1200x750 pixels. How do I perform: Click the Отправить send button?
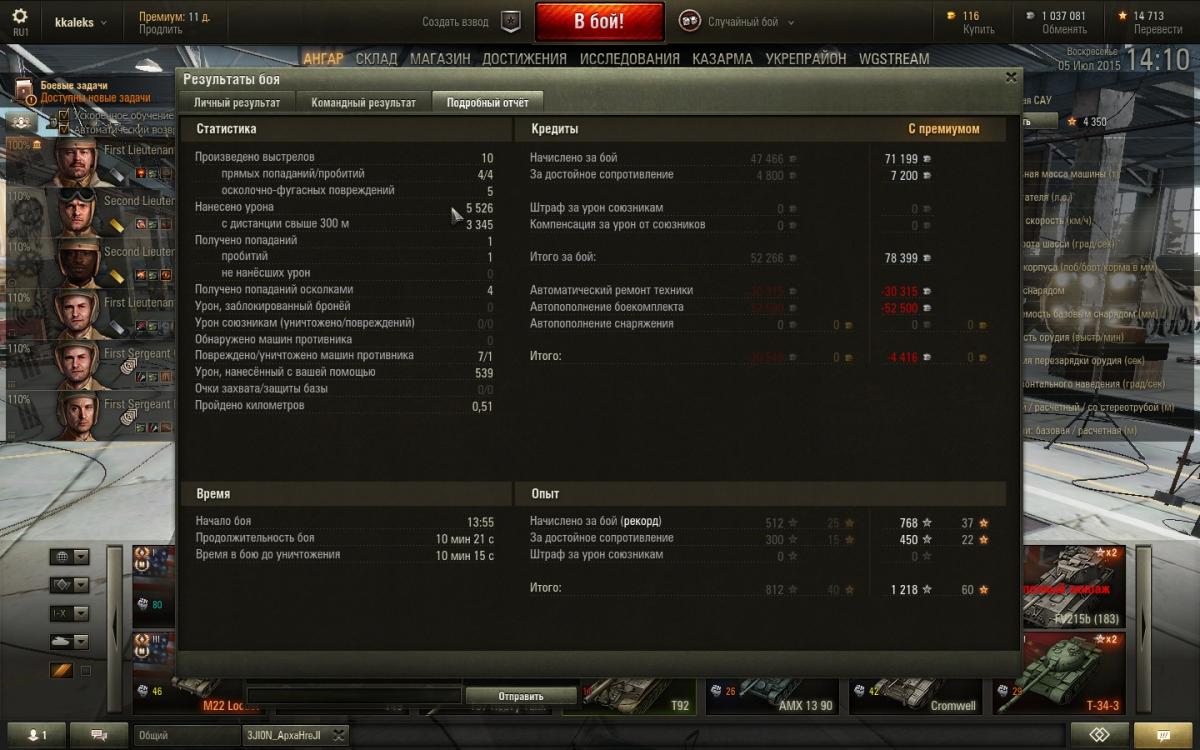(520, 696)
